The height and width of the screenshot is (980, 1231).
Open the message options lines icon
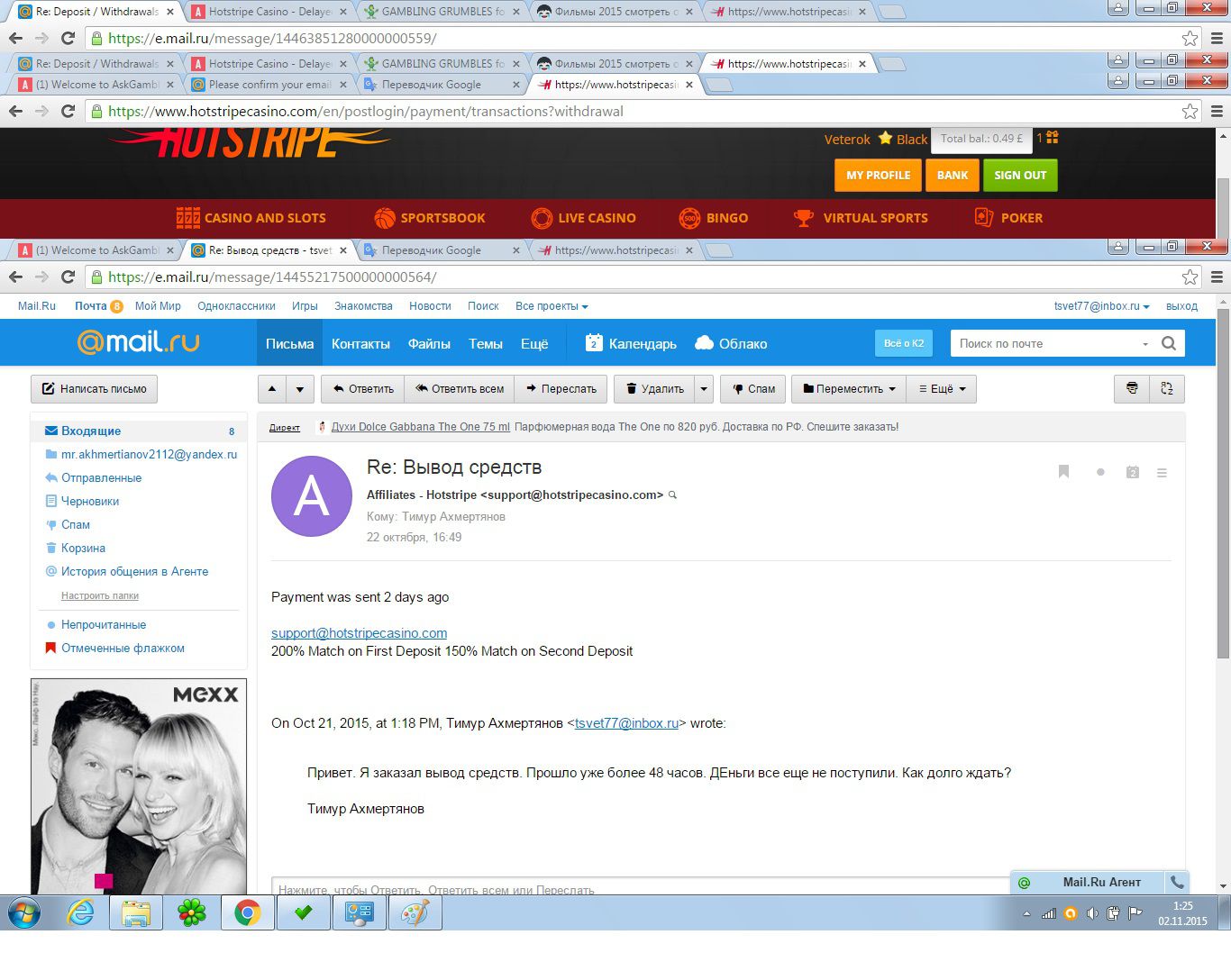(1162, 472)
